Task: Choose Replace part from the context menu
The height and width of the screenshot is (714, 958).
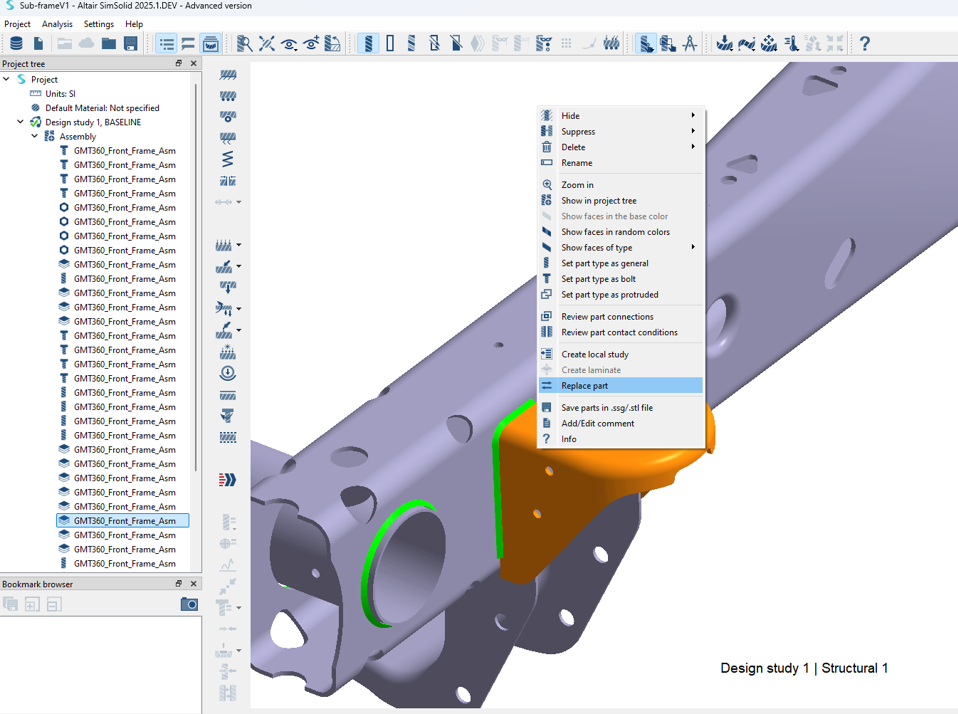Action: tap(584, 386)
